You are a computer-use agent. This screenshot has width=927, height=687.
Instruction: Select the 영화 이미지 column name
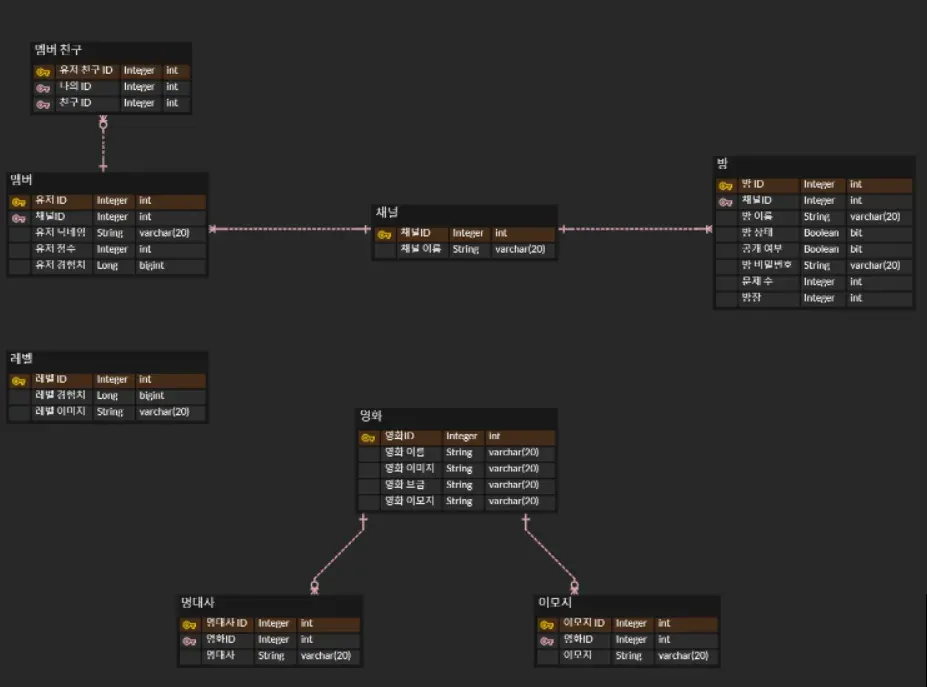pos(410,468)
